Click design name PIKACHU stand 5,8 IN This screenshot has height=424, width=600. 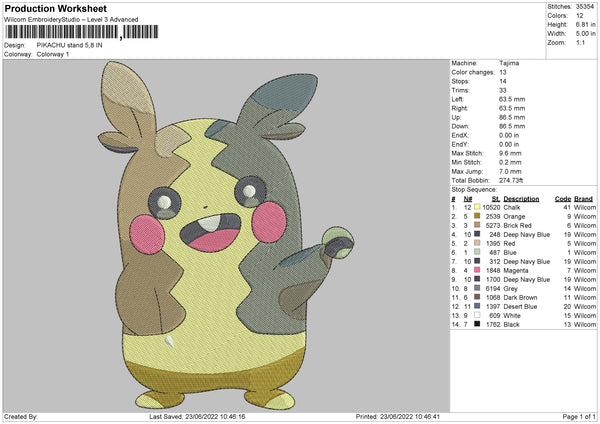(69, 45)
